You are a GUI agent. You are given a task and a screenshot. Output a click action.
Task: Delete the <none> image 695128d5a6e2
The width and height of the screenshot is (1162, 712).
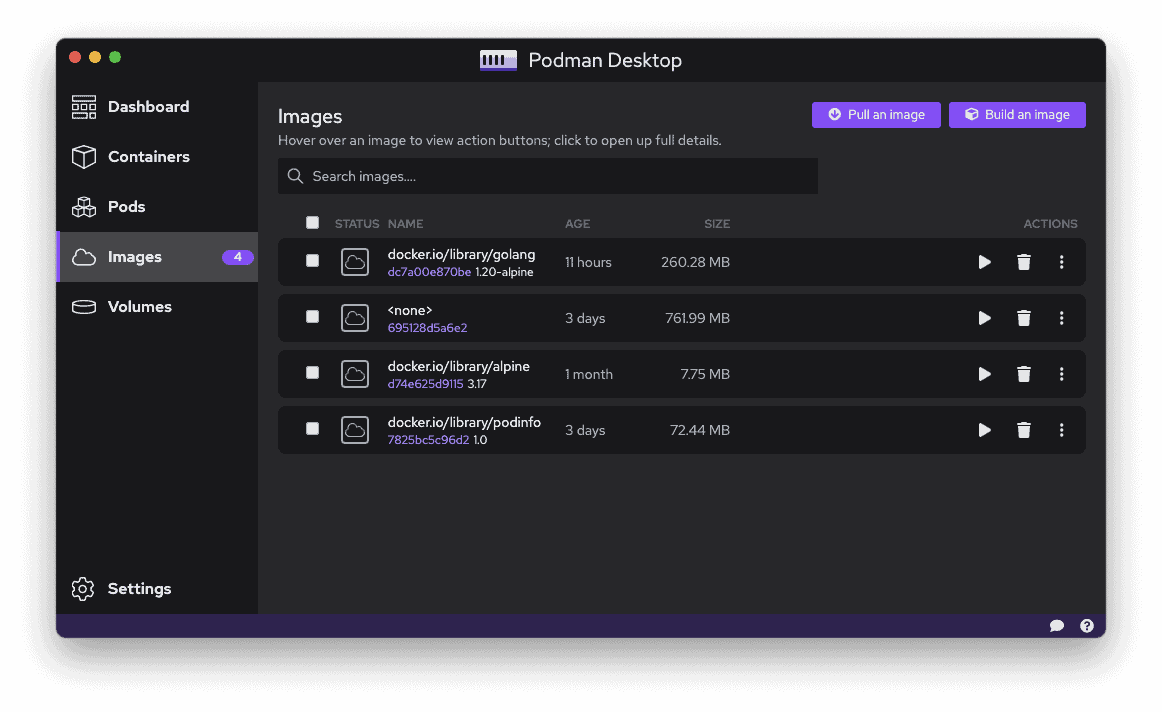pos(1023,318)
